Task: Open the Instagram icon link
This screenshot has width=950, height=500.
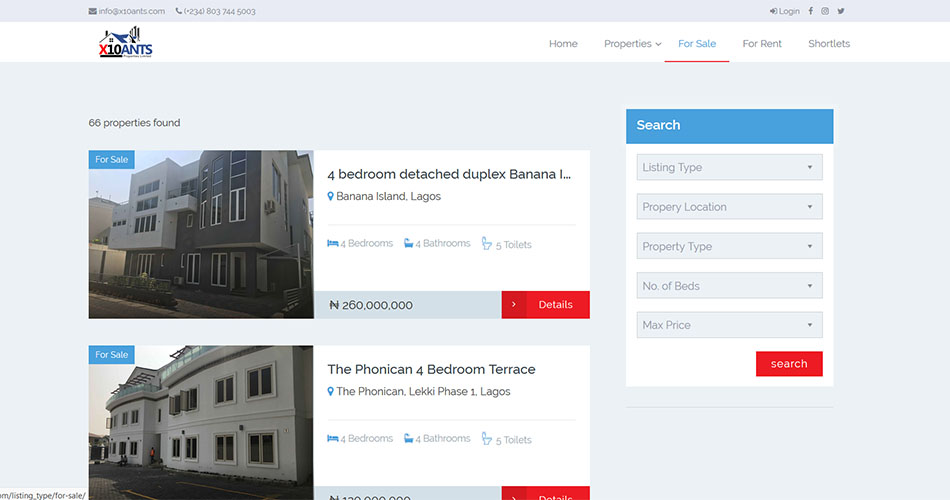Action: (x=825, y=11)
